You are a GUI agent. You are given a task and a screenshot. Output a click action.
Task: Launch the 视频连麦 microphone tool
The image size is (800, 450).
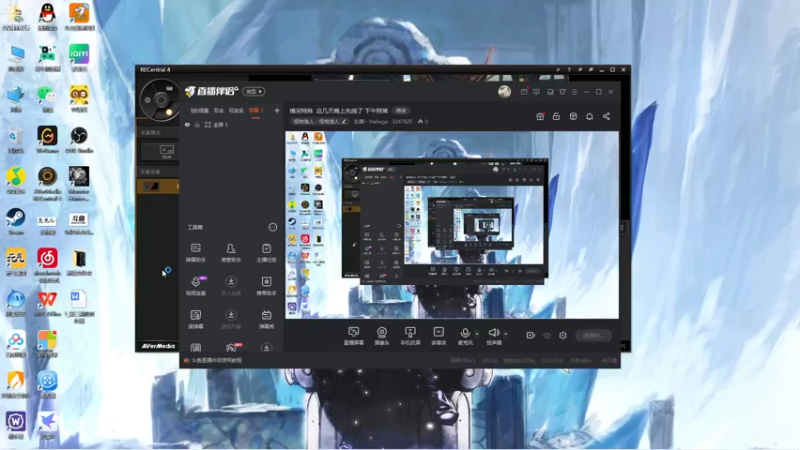[x=195, y=285]
